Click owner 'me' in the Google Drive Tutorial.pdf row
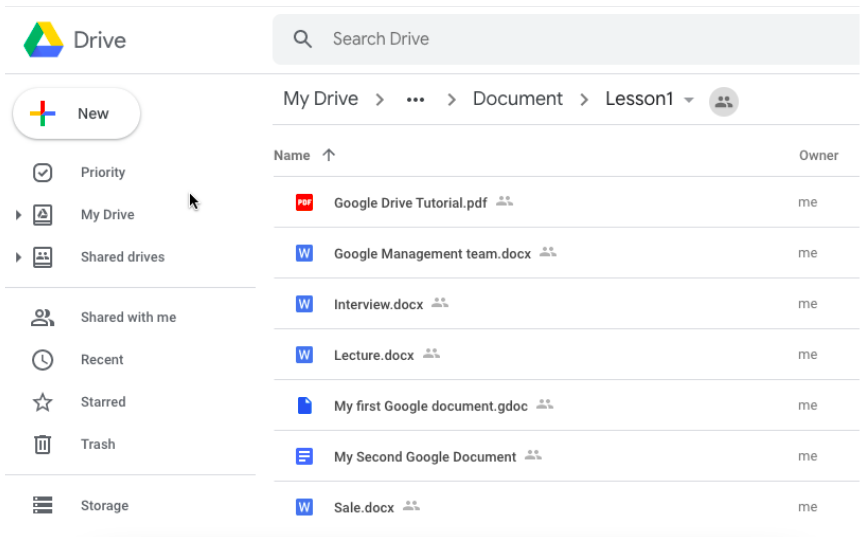 pos(807,202)
